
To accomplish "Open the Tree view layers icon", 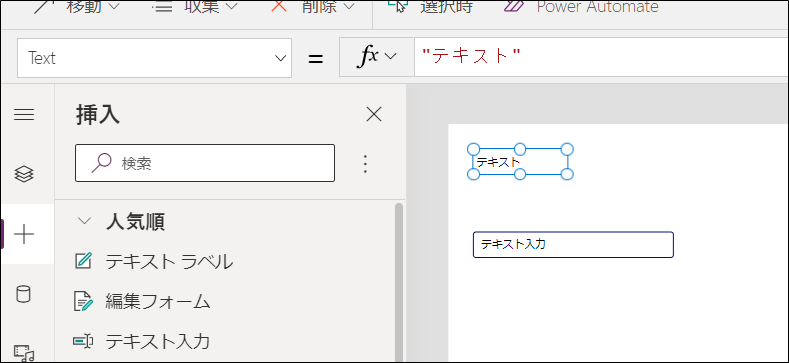I will (x=24, y=175).
